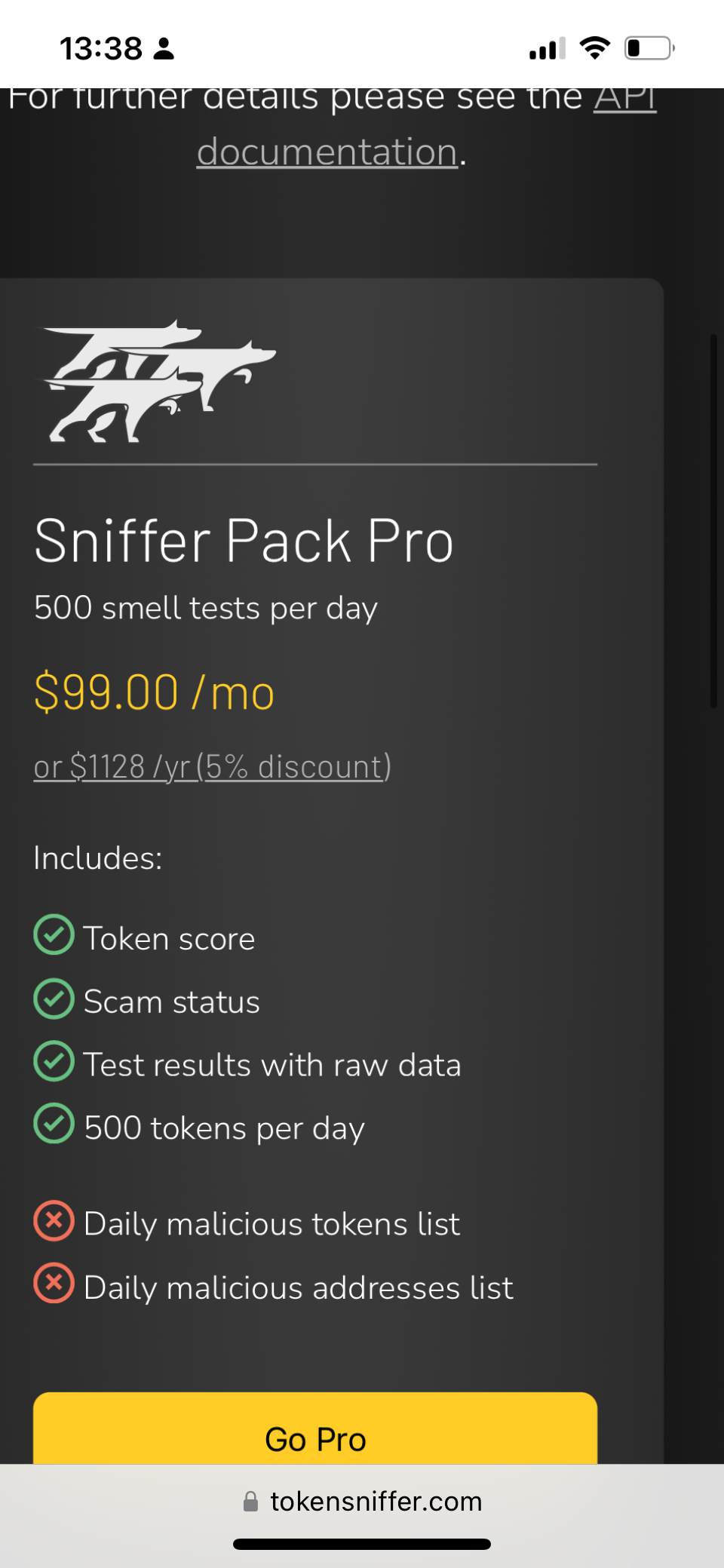This screenshot has width=724, height=1568.
Task: Click the green check beside Scam status
Action: click(x=54, y=999)
